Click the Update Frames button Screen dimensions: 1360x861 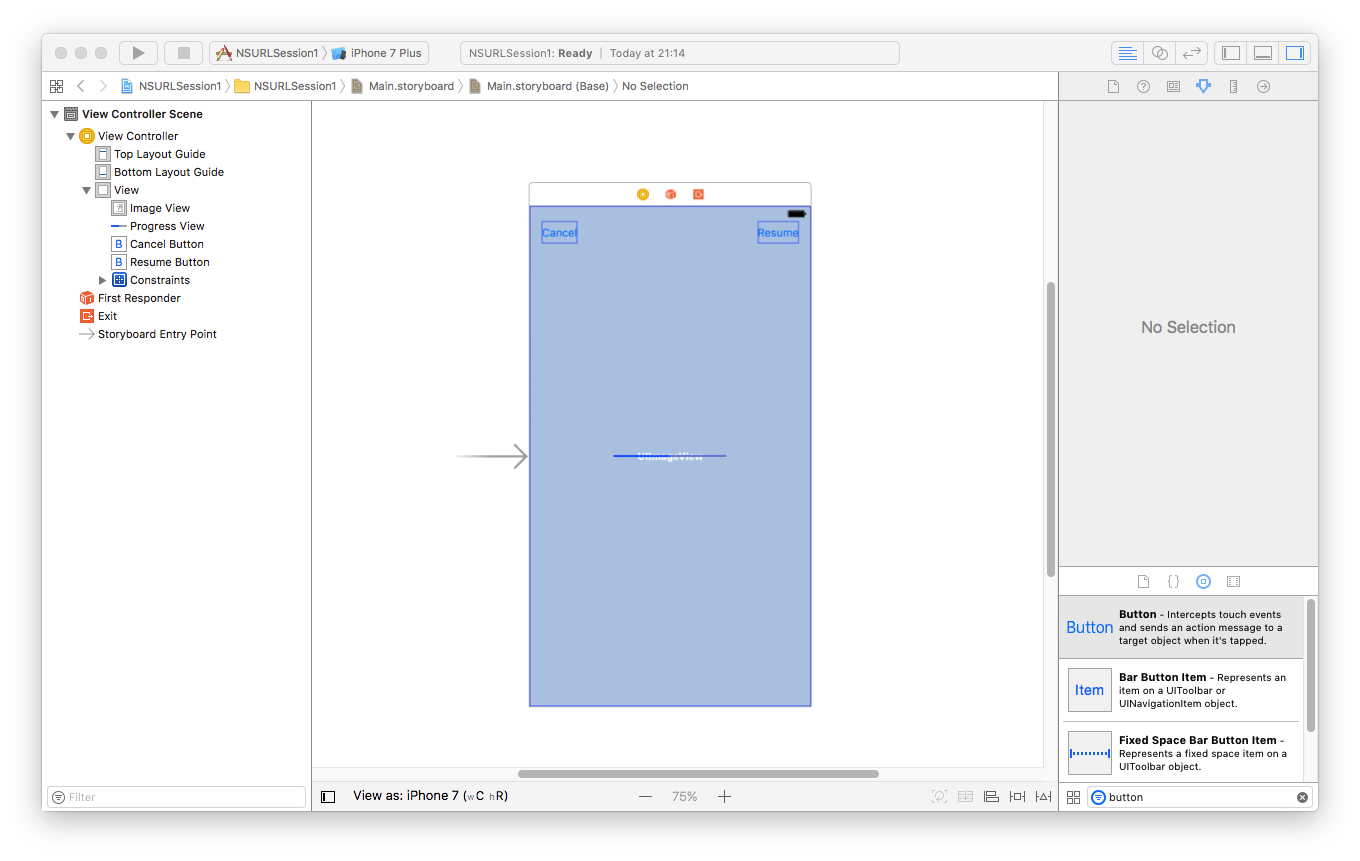939,797
